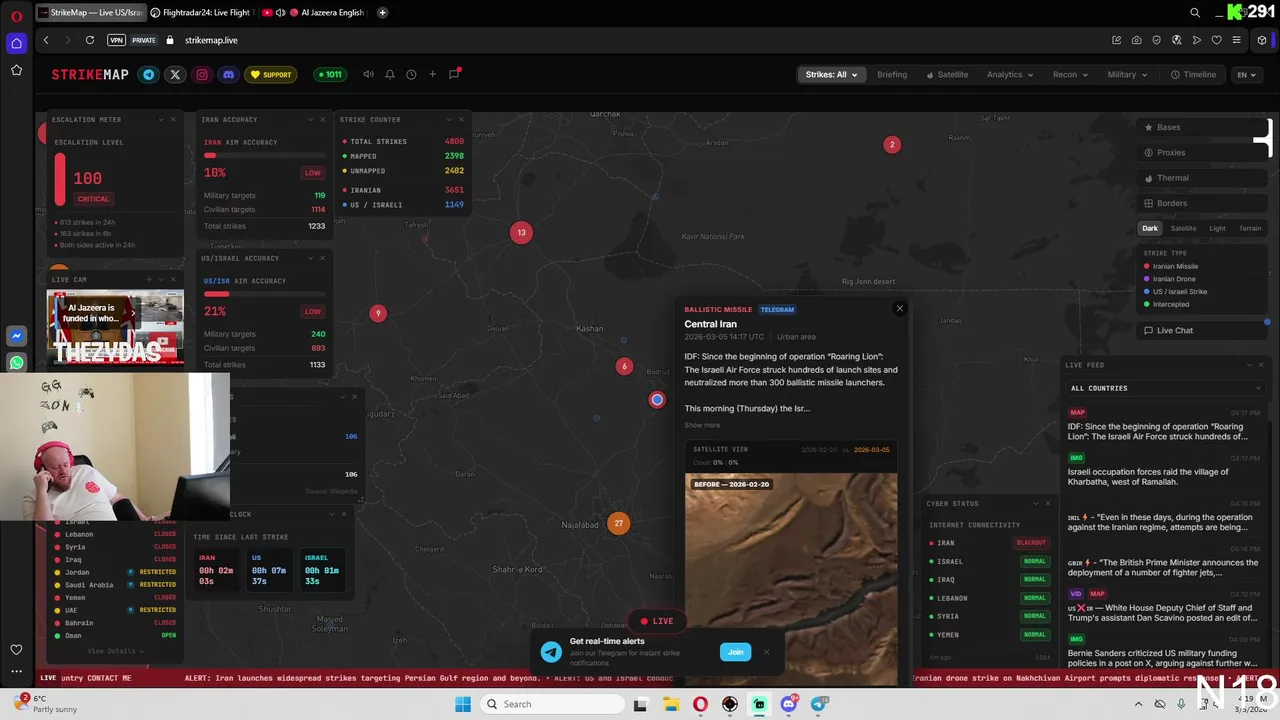The width and height of the screenshot is (1280, 720).
Task: Click Show more in Central Iran popup
Action: (x=702, y=425)
